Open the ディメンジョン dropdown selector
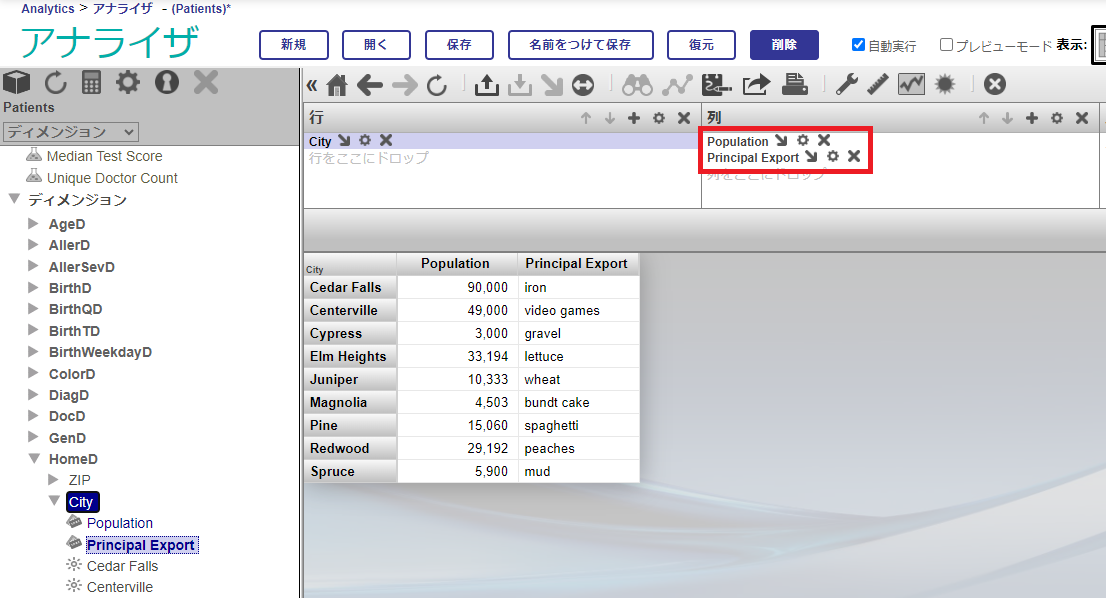1106x598 pixels. pos(71,132)
